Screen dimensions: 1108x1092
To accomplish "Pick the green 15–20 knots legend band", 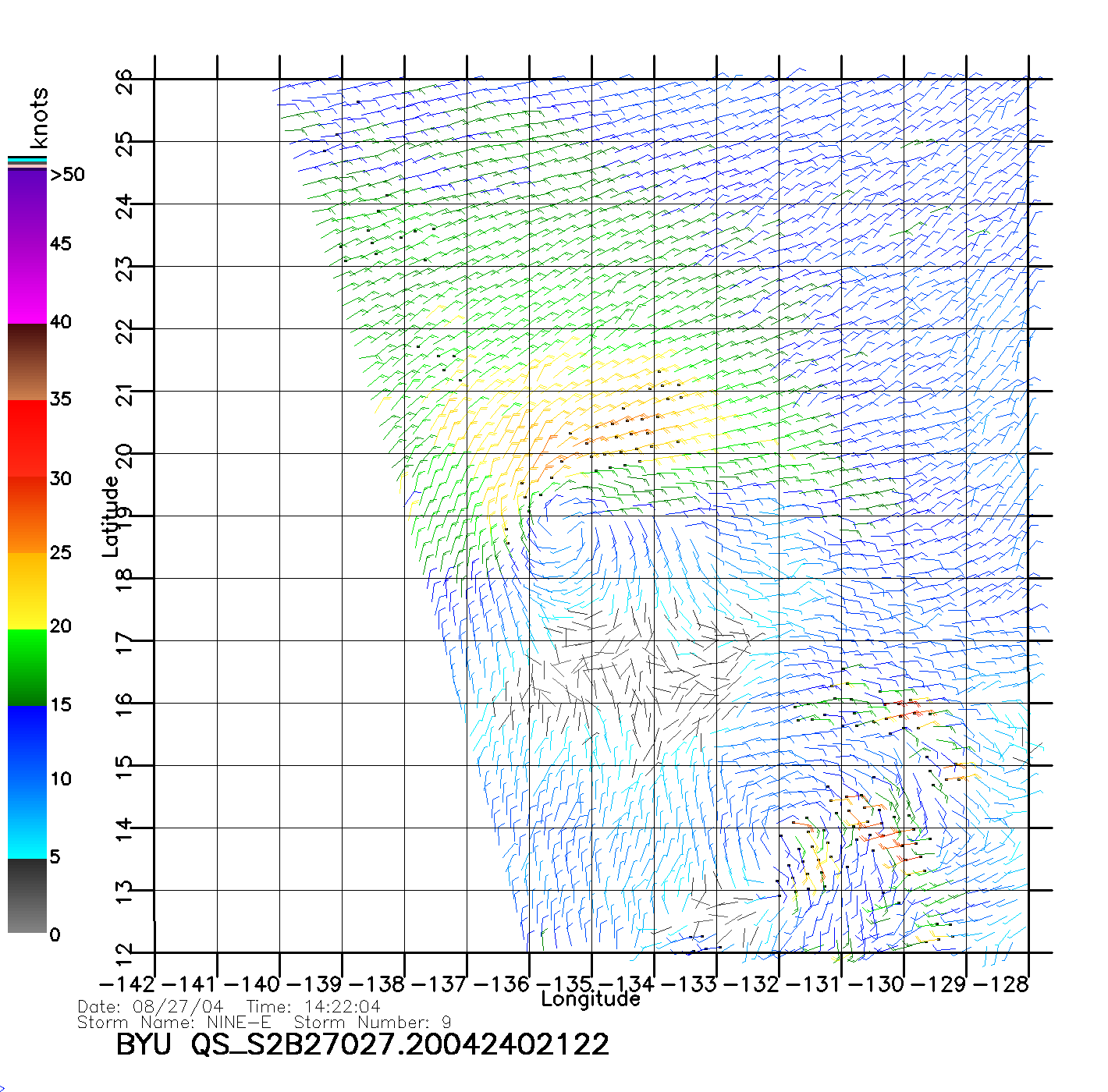I will point(27,667).
